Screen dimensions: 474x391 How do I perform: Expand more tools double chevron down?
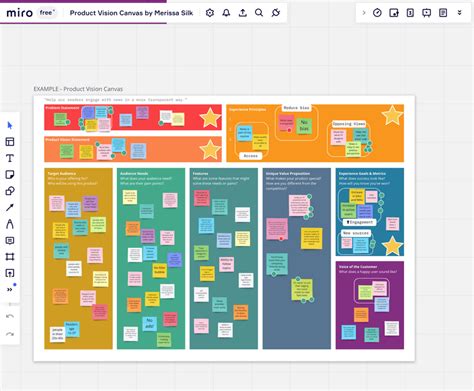460,13
